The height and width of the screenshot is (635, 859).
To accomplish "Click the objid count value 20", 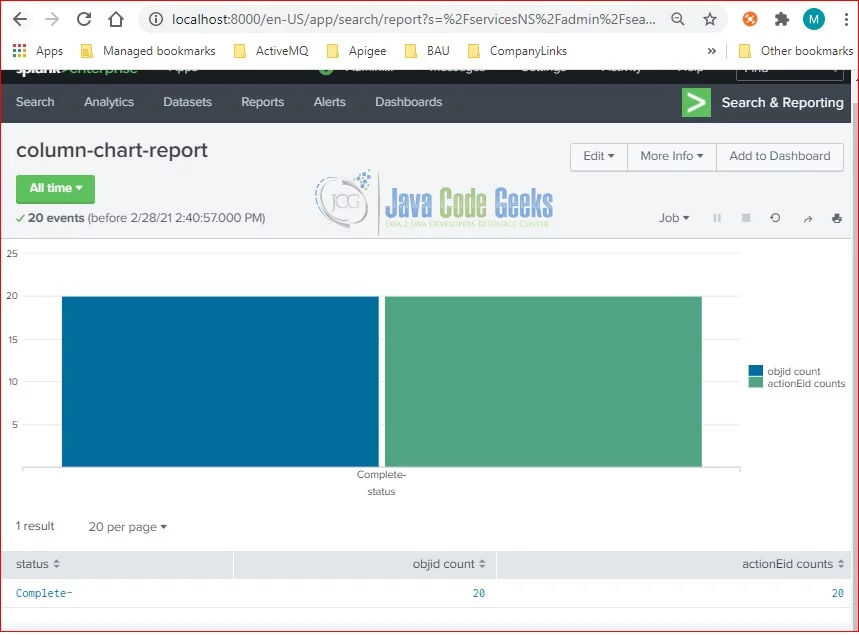I will click(479, 593).
